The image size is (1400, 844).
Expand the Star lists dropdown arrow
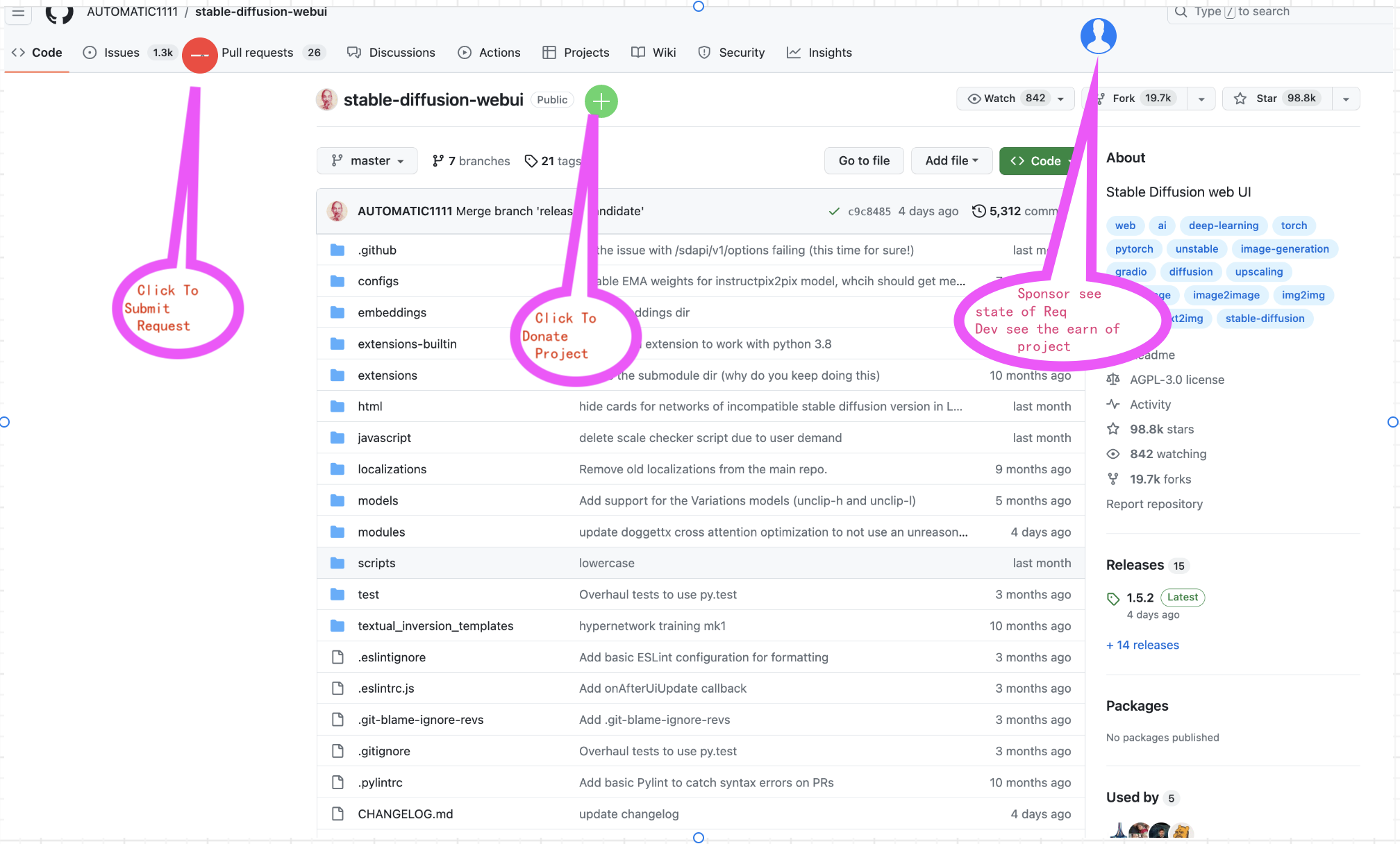[x=1346, y=99]
